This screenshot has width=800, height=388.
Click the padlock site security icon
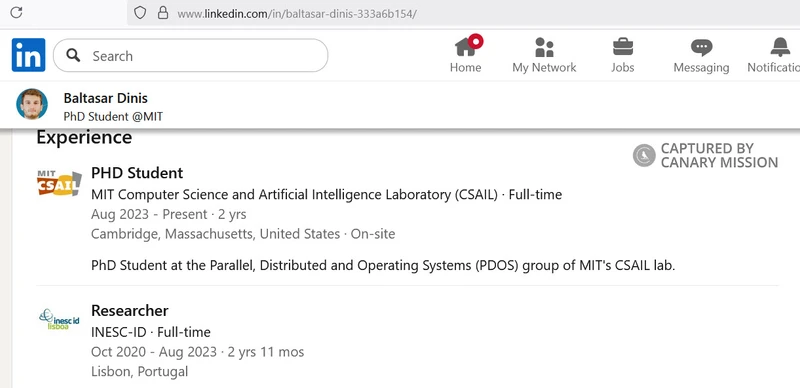click(163, 13)
